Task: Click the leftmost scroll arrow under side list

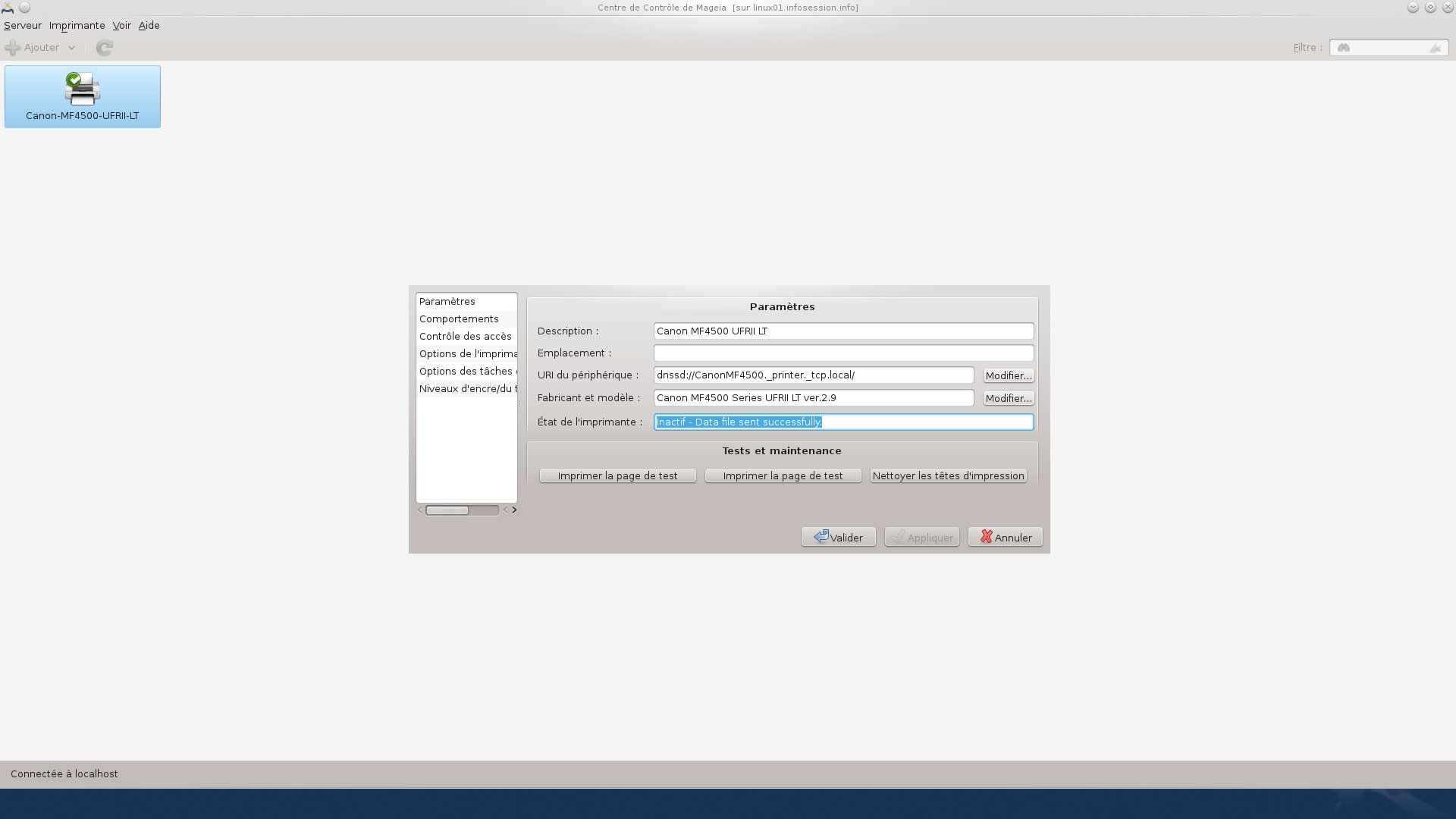Action: click(420, 510)
